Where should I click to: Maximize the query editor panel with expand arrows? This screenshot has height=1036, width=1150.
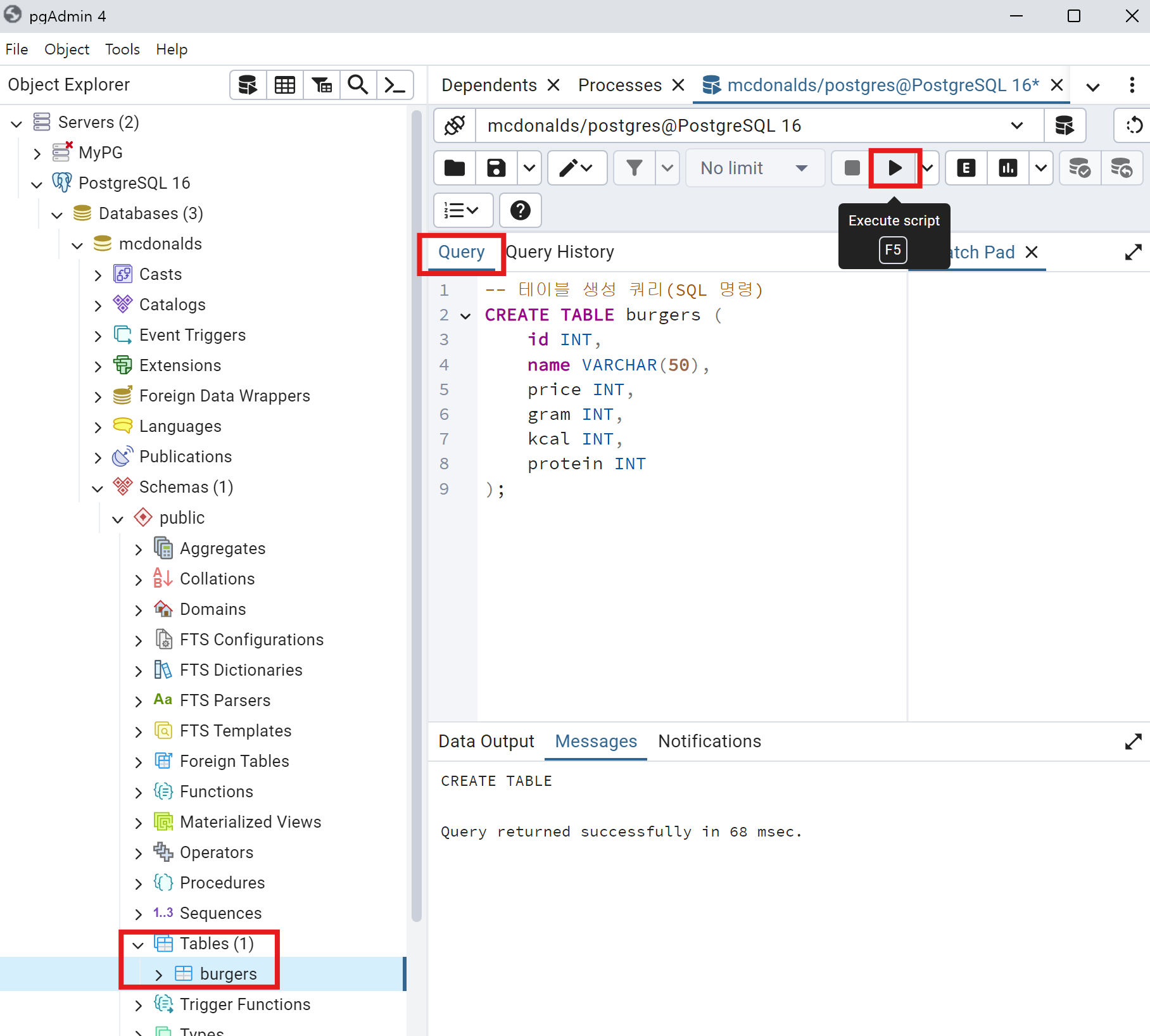point(1134,252)
